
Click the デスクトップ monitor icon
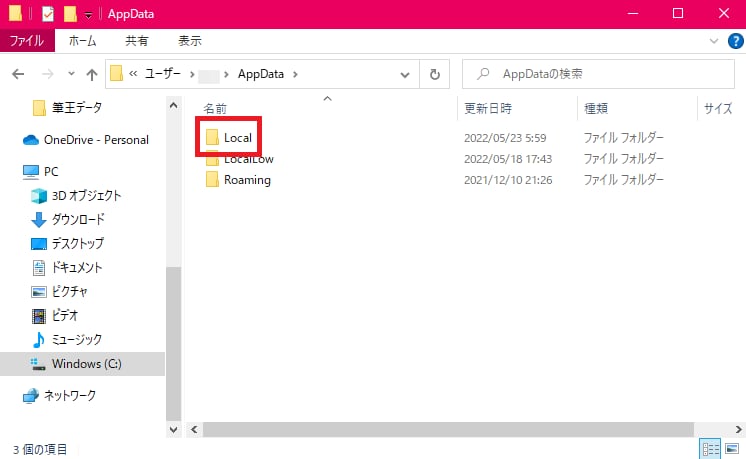pyautogui.click(x=39, y=244)
